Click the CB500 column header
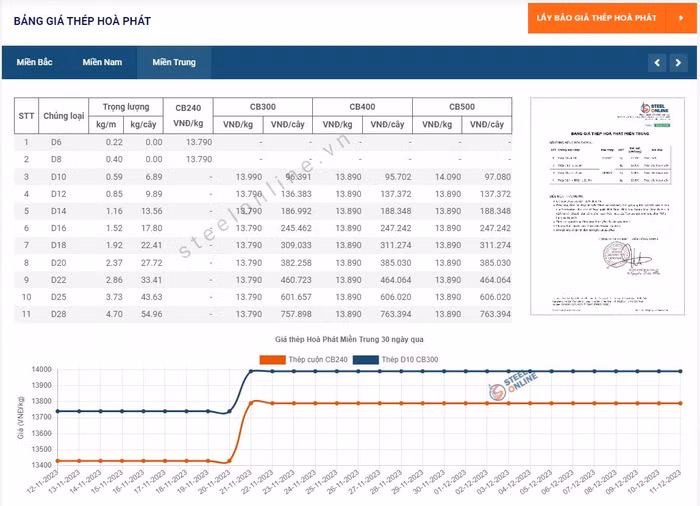The image size is (700, 506). click(x=461, y=106)
